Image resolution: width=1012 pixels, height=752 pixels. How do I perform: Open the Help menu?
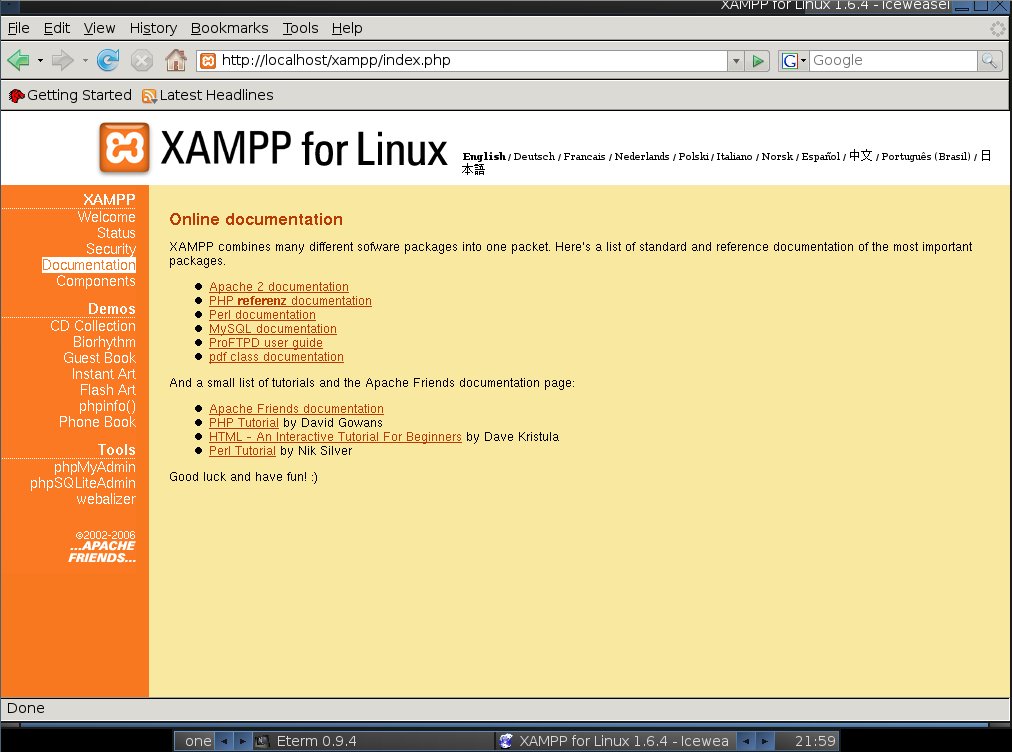point(347,28)
